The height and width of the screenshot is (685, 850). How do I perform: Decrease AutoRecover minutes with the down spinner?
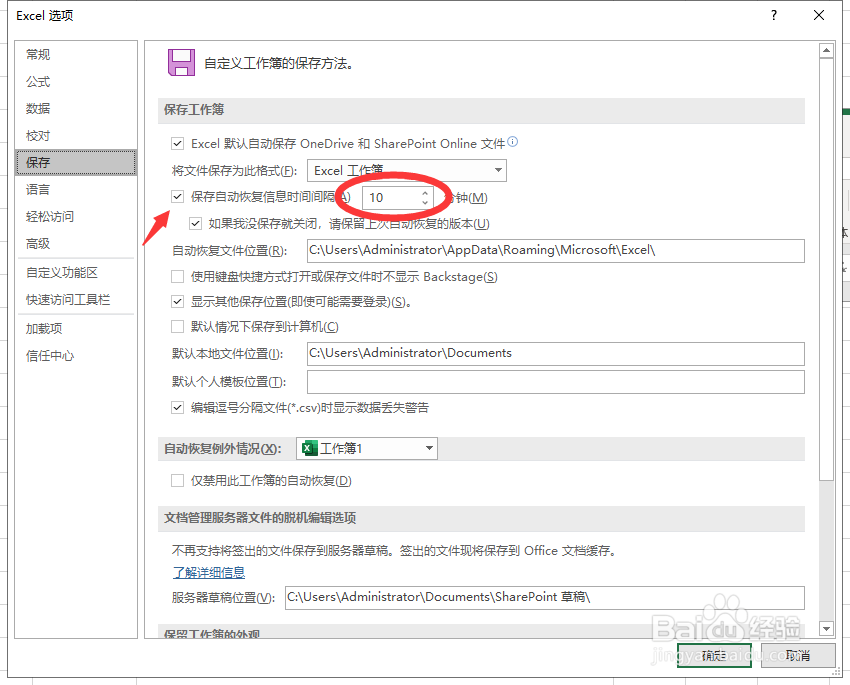coord(425,203)
